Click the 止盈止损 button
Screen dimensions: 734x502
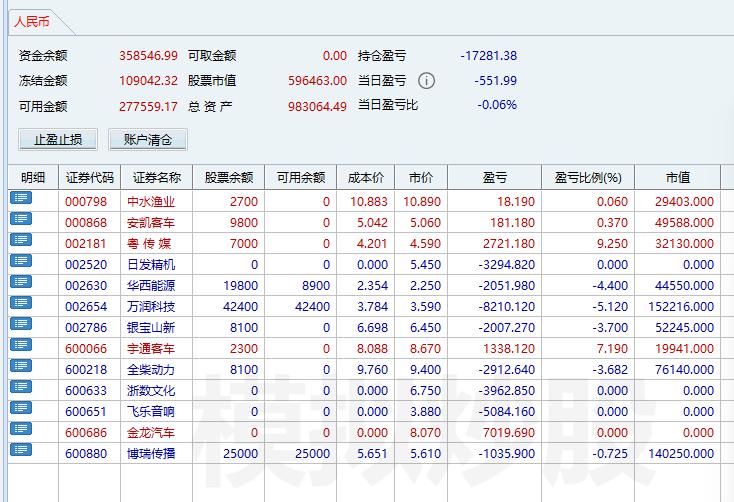click(x=58, y=140)
